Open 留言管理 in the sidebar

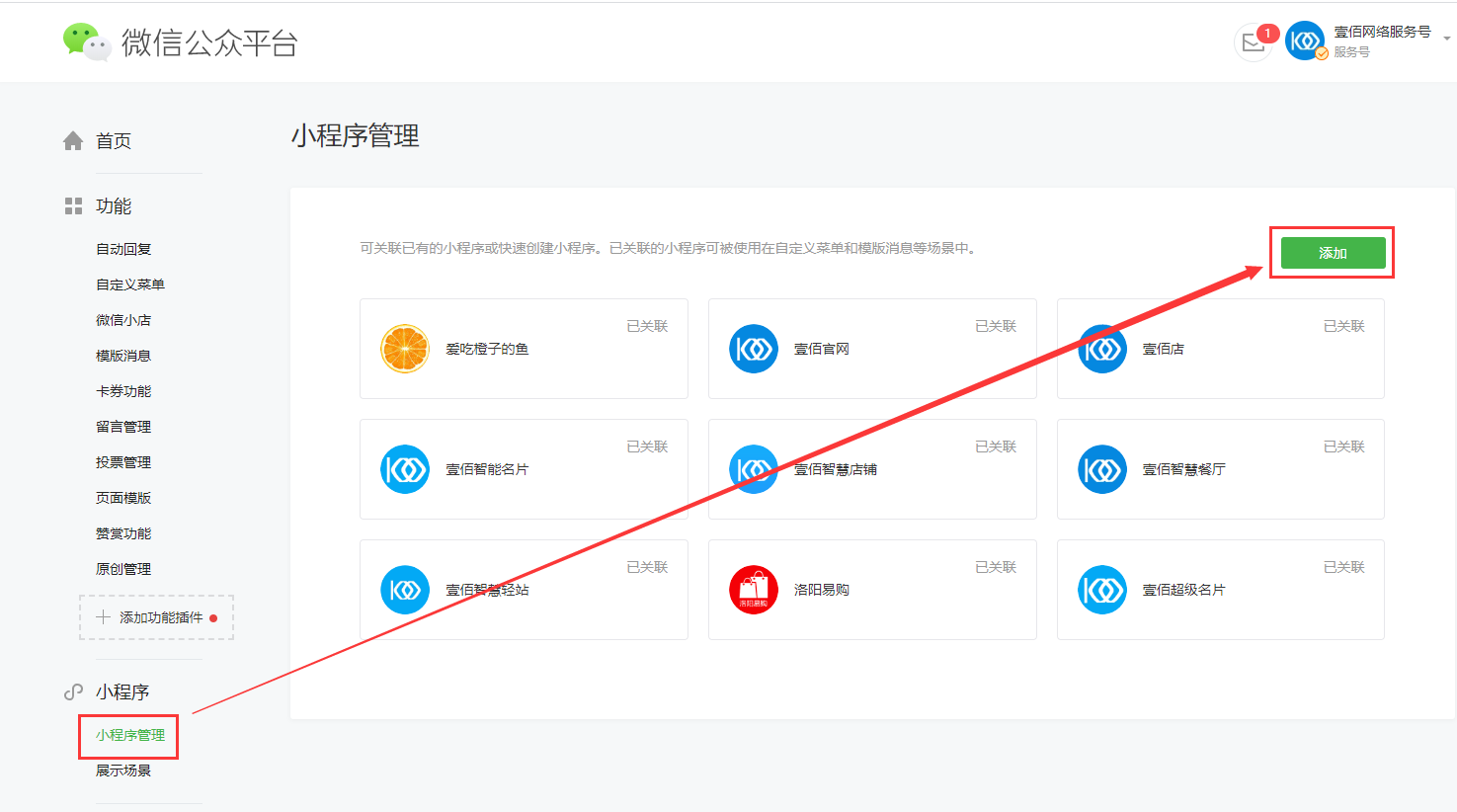(123, 427)
